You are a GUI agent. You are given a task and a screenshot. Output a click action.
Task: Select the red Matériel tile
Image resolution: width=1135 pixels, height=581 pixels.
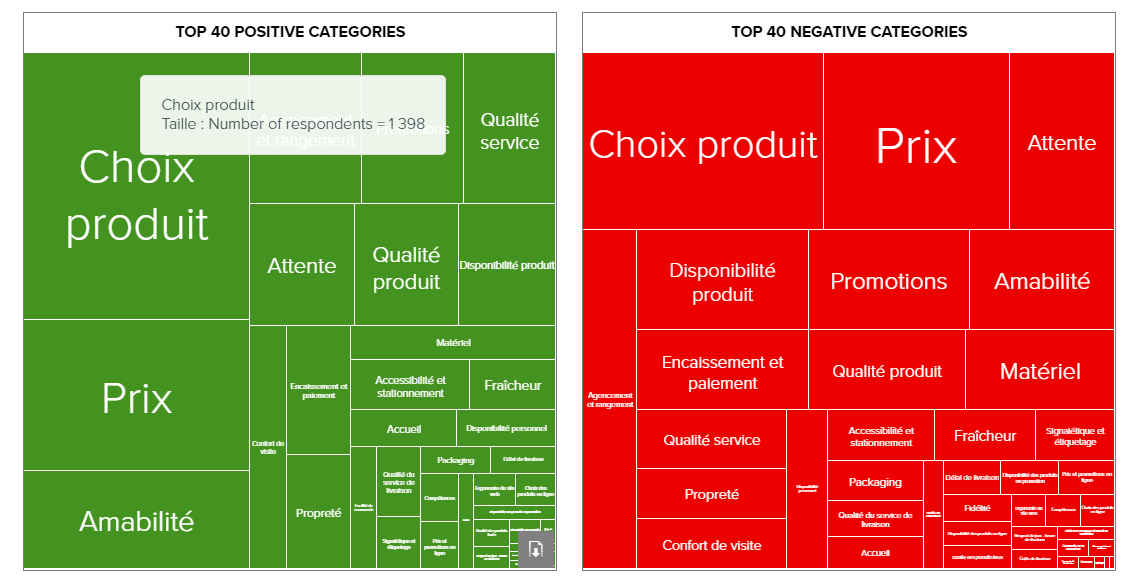click(x=1040, y=371)
